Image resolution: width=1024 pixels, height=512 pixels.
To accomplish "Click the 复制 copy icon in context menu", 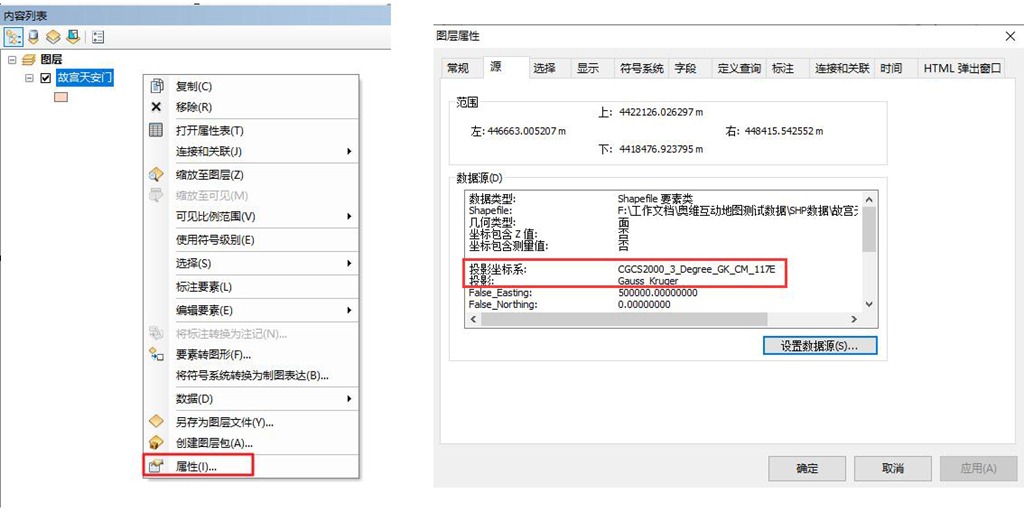I will (156, 87).
